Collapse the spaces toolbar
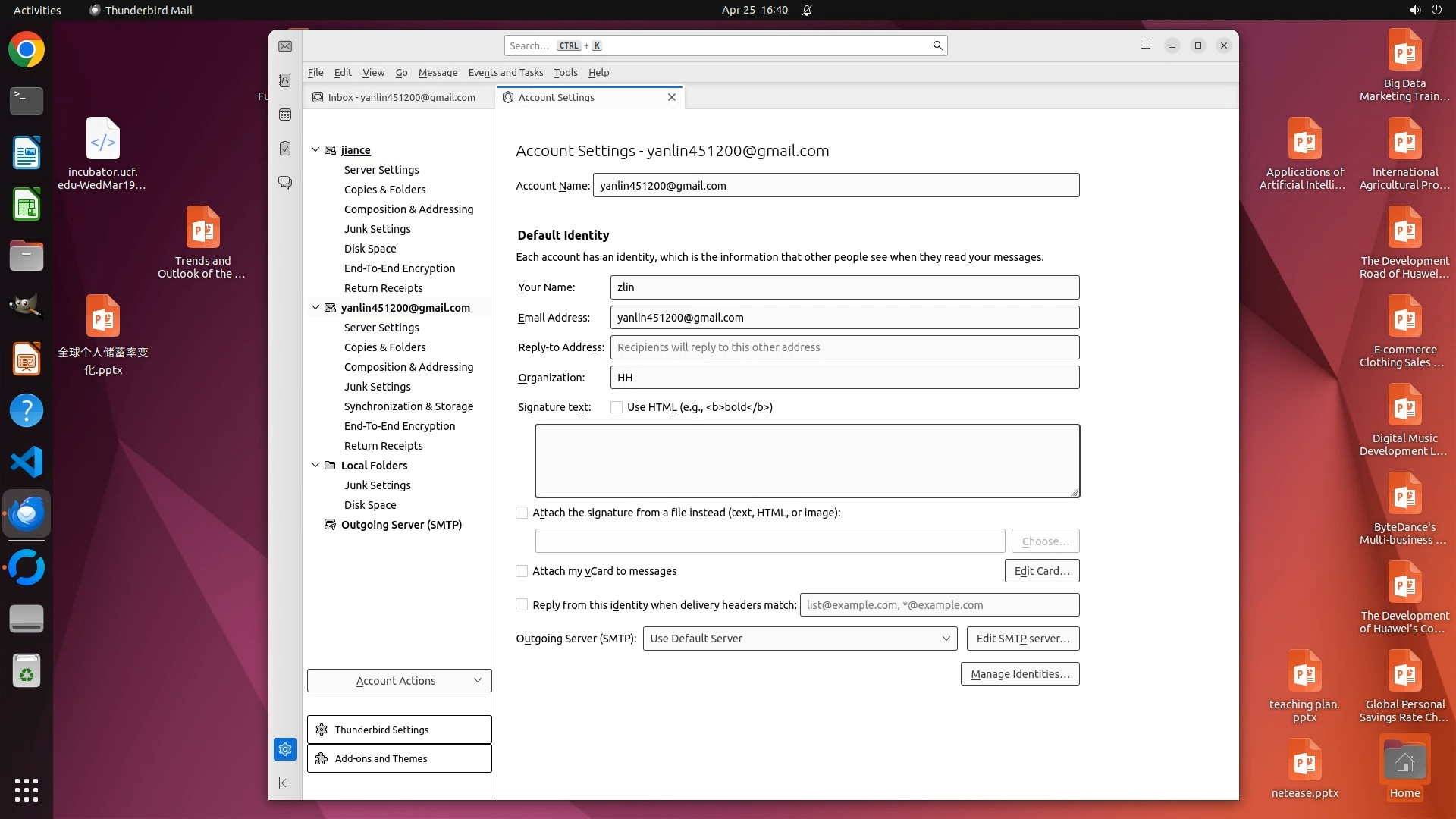Screen dimensions: 1456x819 pyautogui.click(x=285, y=783)
